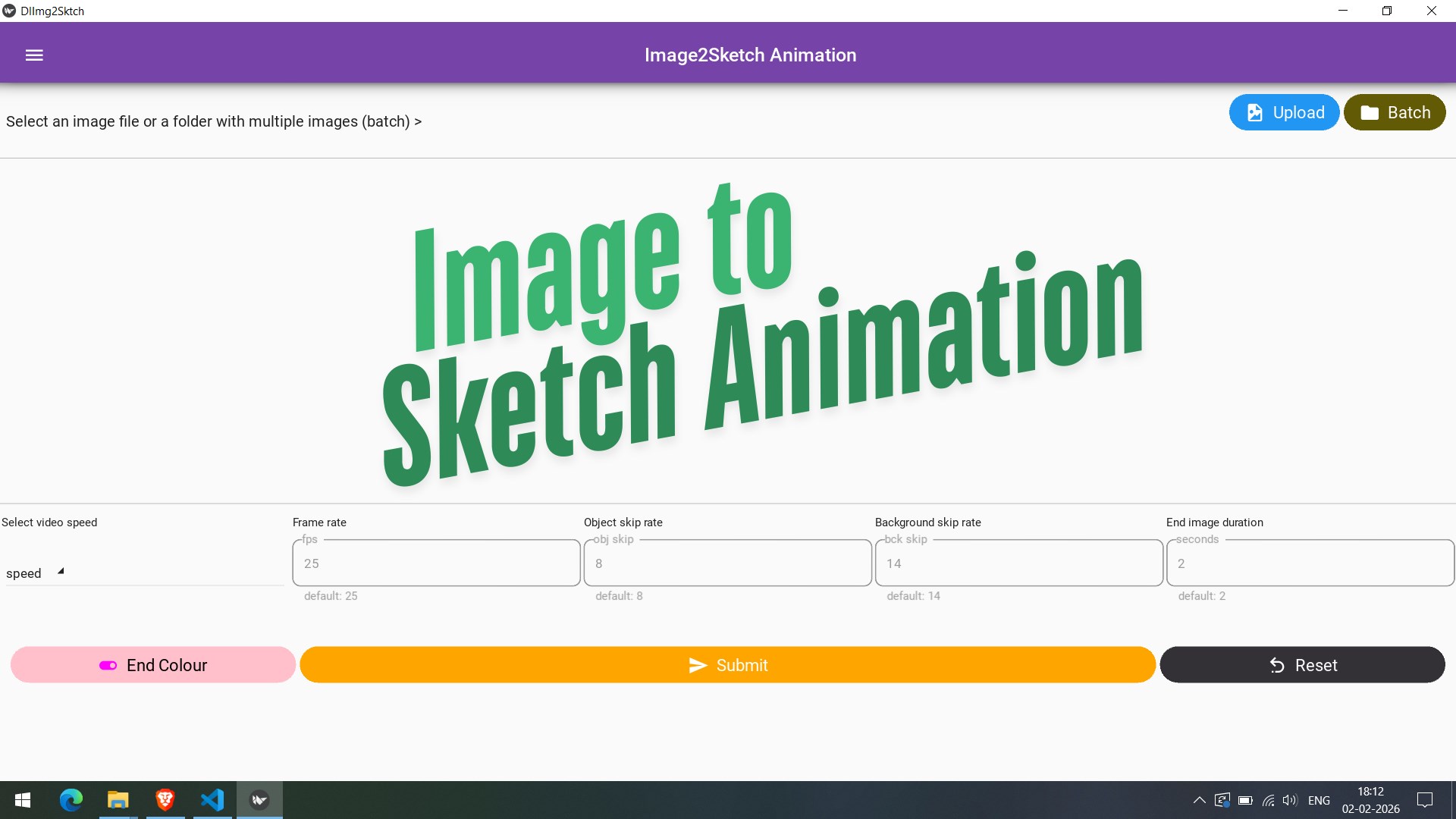Open the hamburger navigation menu
This screenshot has width=1456, height=819.
[x=34, y=55]
